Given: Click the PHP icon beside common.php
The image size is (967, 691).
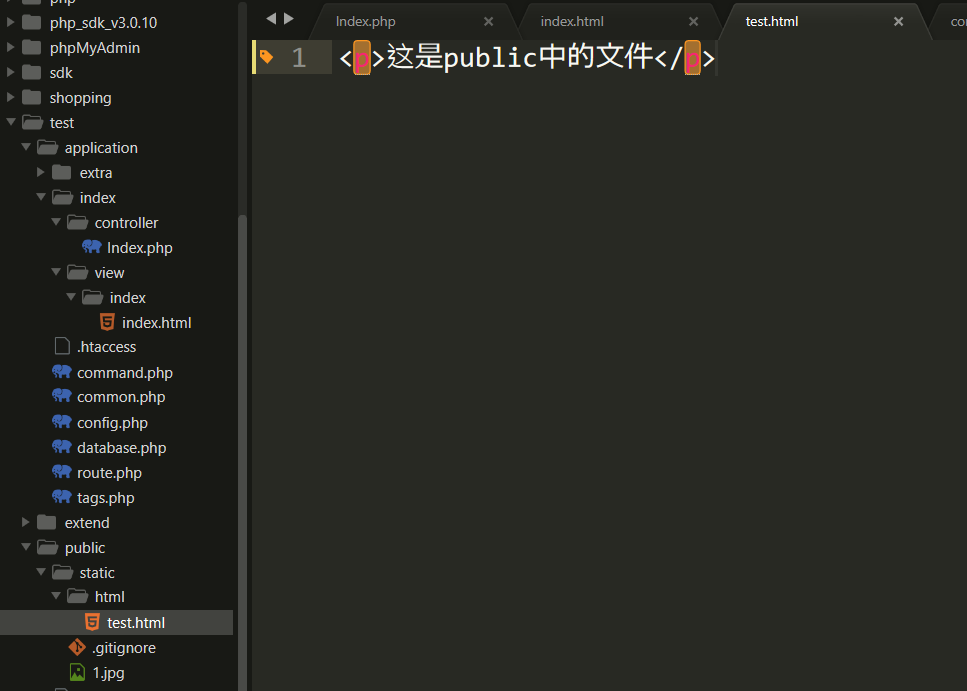Looking at the screenshot, I should point(62,396).
